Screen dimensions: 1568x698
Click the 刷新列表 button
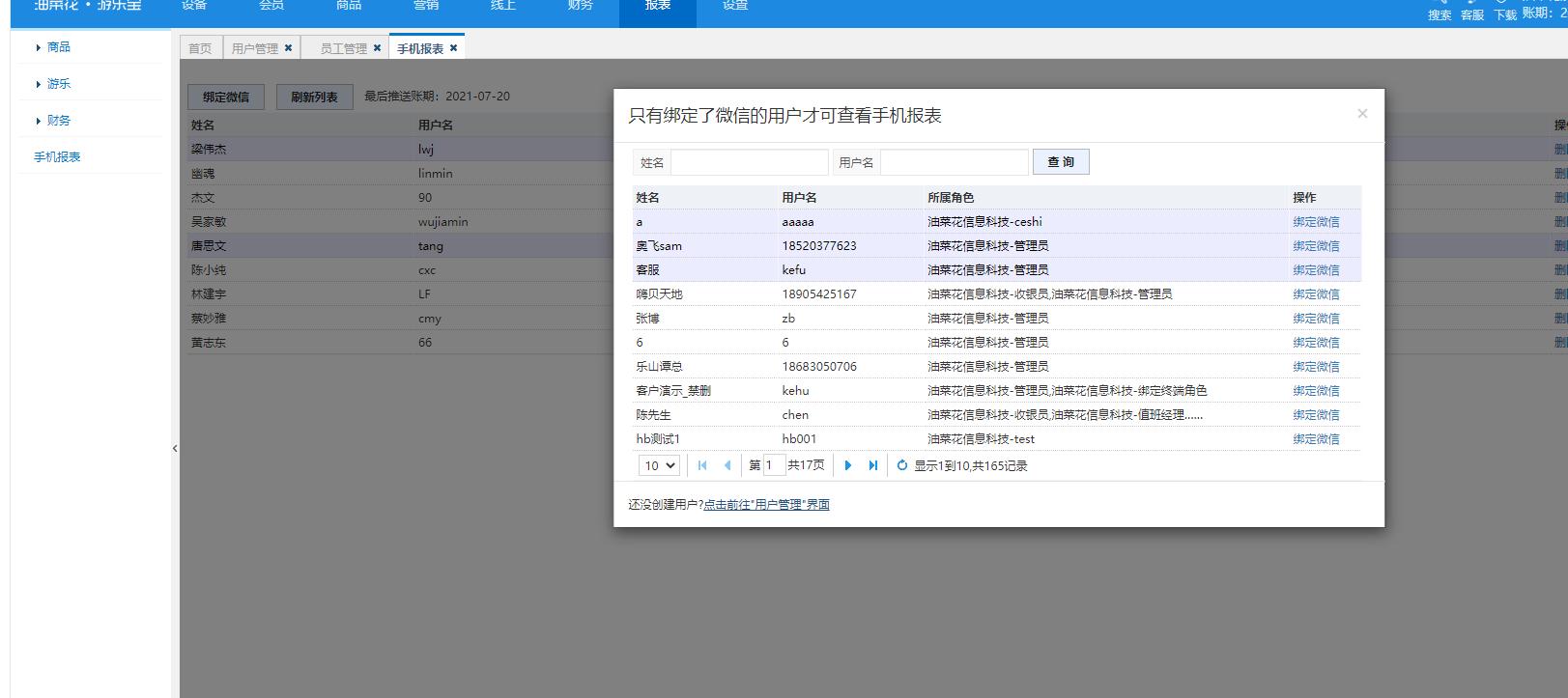[x=314, y=97]
